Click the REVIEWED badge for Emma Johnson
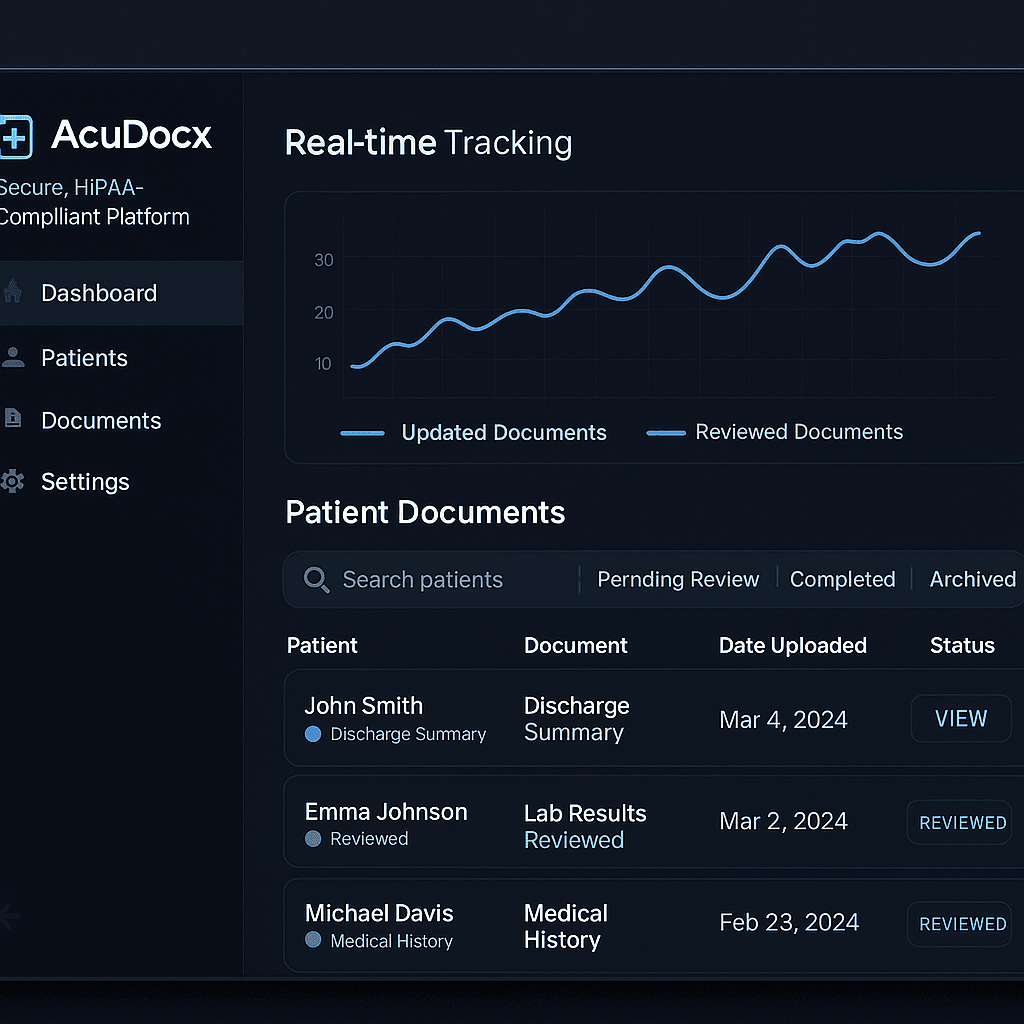Screen dimensions: 1024x1024 tap(959, 822)
